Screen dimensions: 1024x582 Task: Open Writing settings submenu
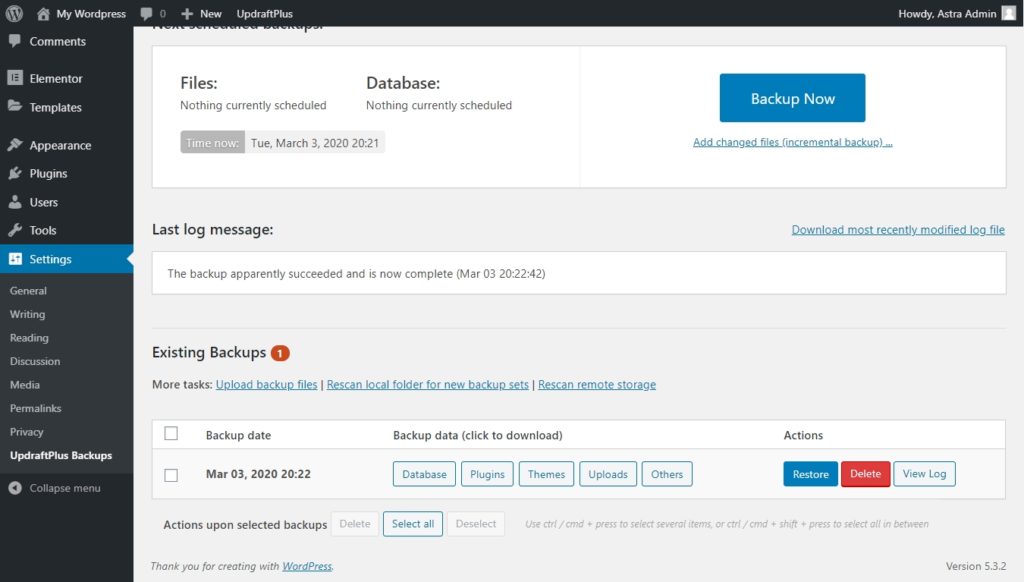pos(27,314)
